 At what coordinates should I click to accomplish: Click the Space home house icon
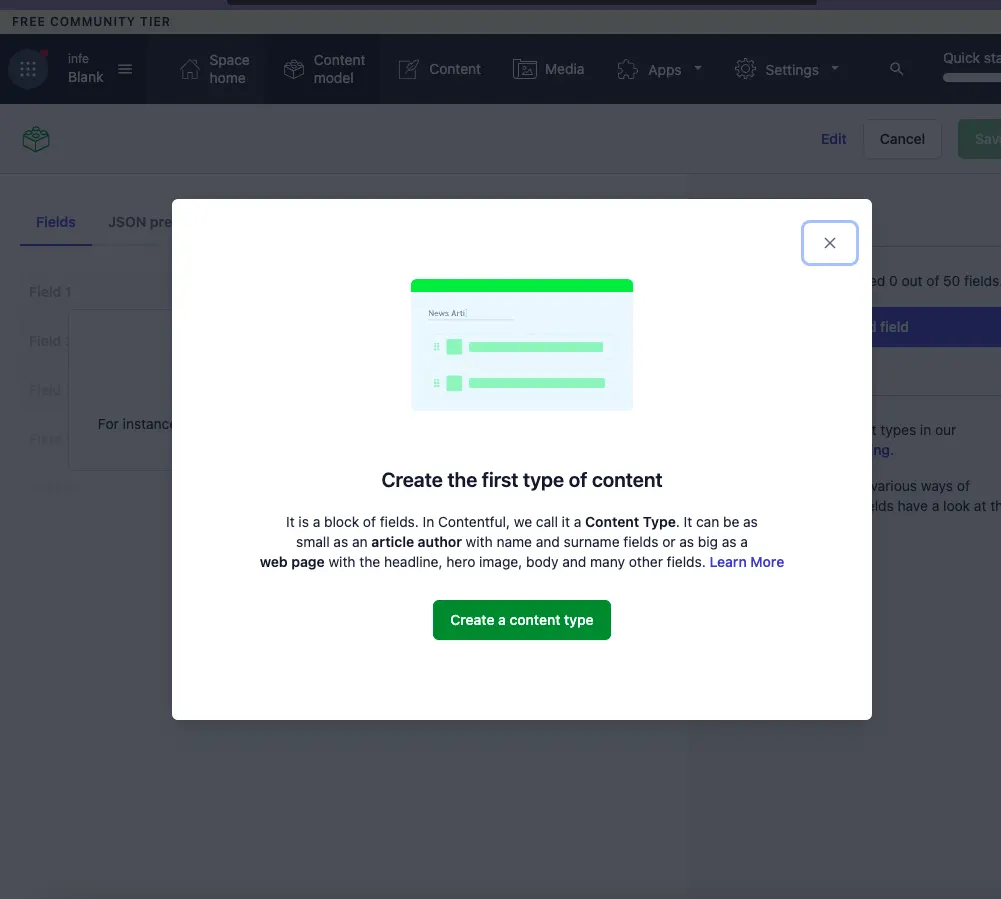click(189, 69)
